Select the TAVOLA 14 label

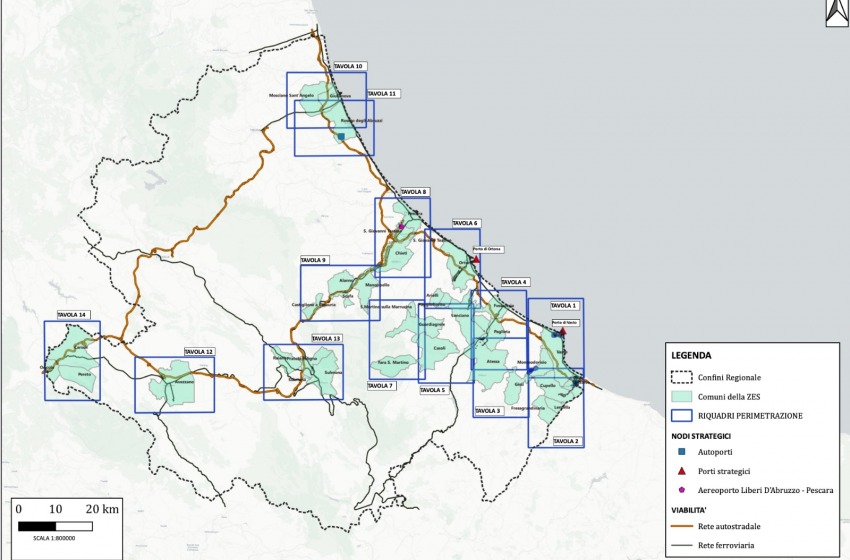pos(73,315)
